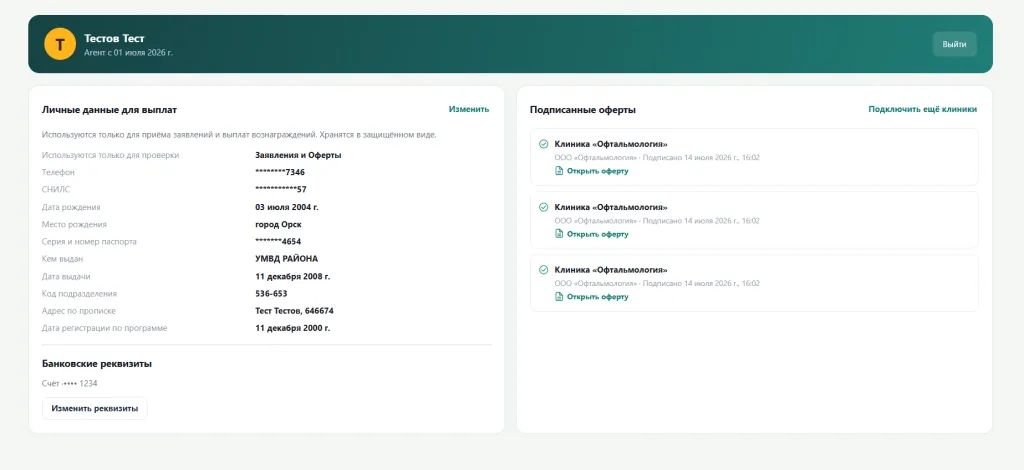The height and width of the screenshot is (470, 1024).
Task: Click the green check icon of third offer
Action: [543, 270]
